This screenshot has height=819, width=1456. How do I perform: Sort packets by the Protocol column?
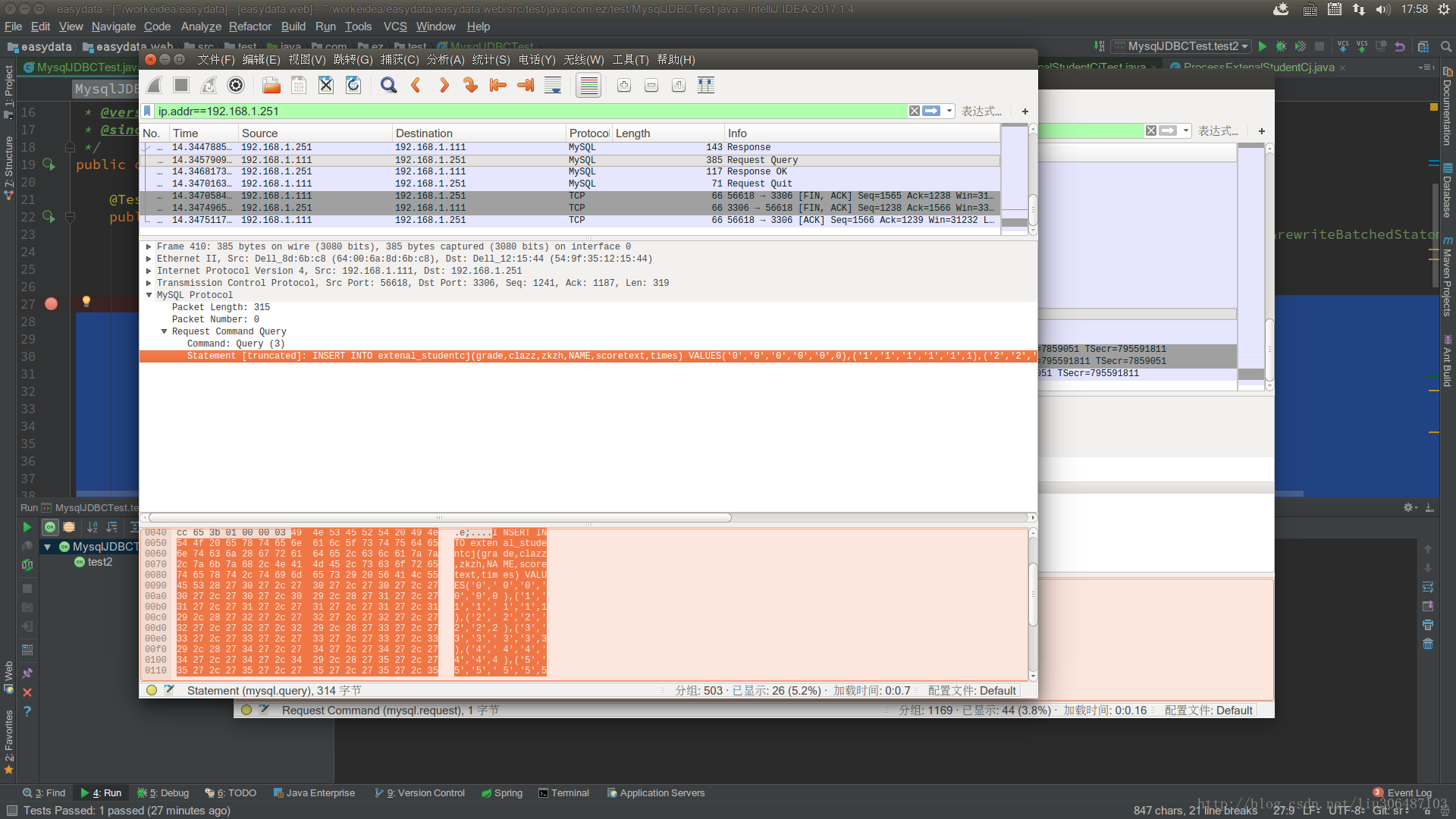[588, 133]
